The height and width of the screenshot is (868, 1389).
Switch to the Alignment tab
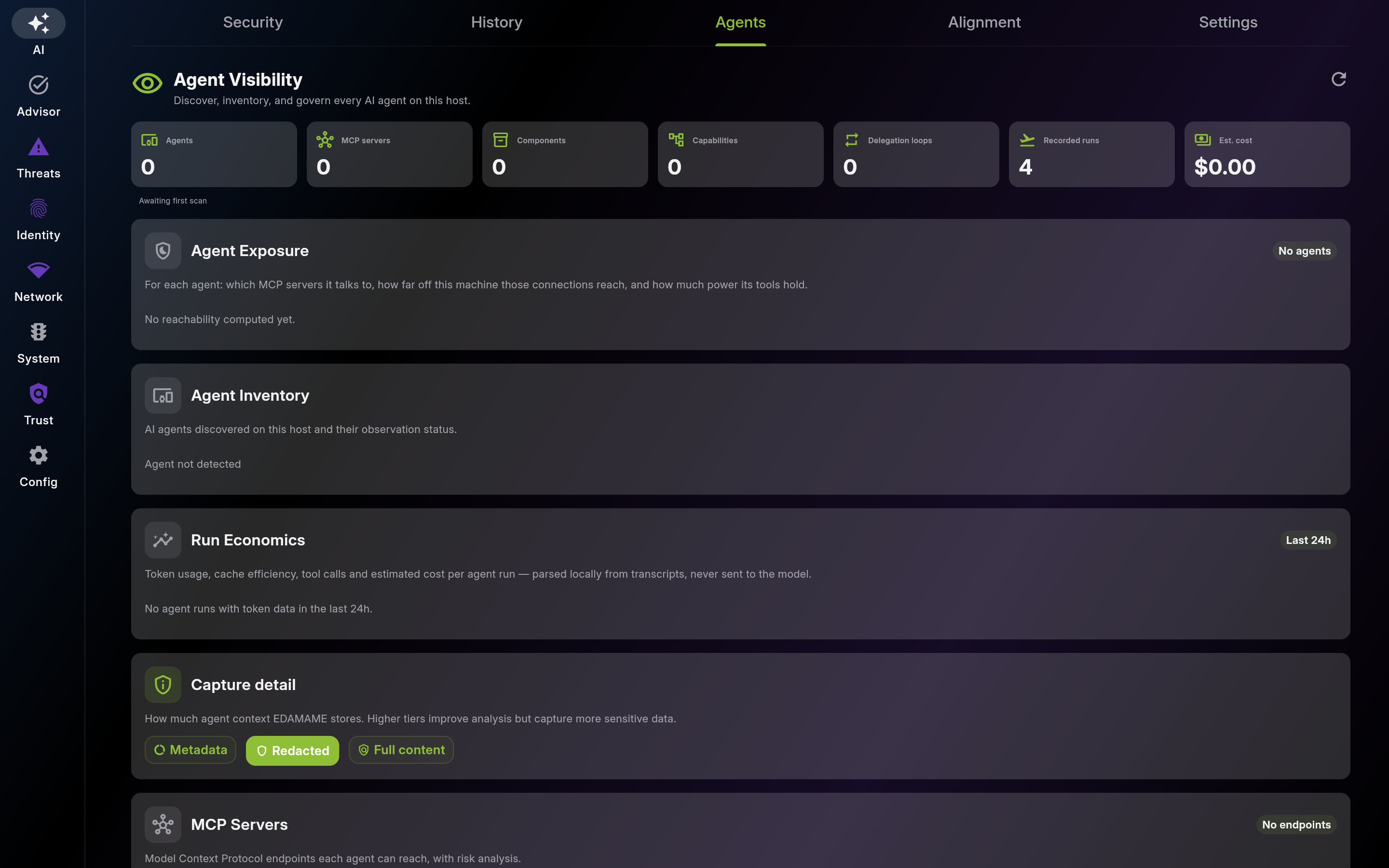(984, 22)
